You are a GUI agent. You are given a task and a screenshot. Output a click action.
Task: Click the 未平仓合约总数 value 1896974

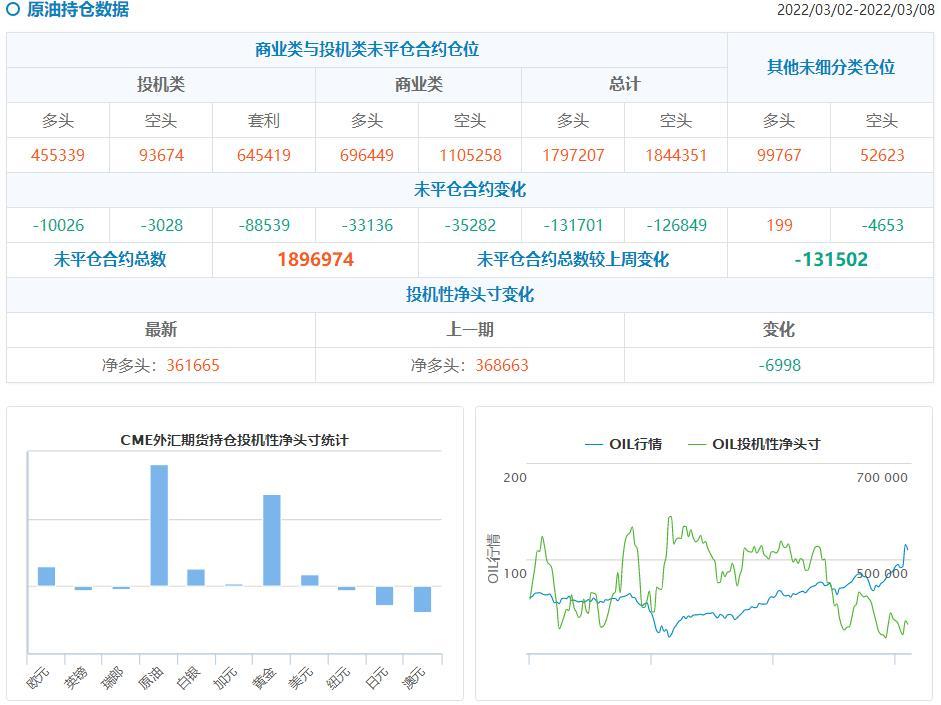[x=315, y=260]
